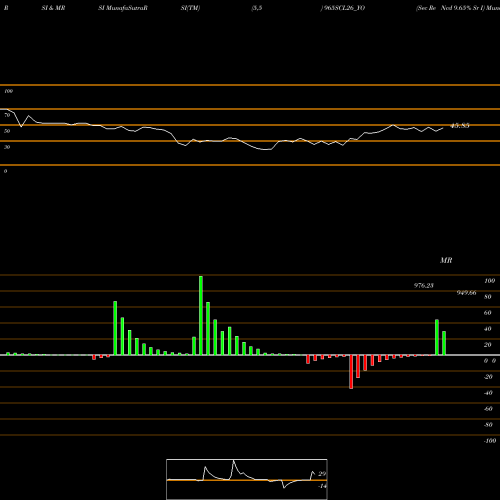Viewport: 500px width, 500px height.
Task: Click the '45.85' RSI value label
Action: [460, 126]
